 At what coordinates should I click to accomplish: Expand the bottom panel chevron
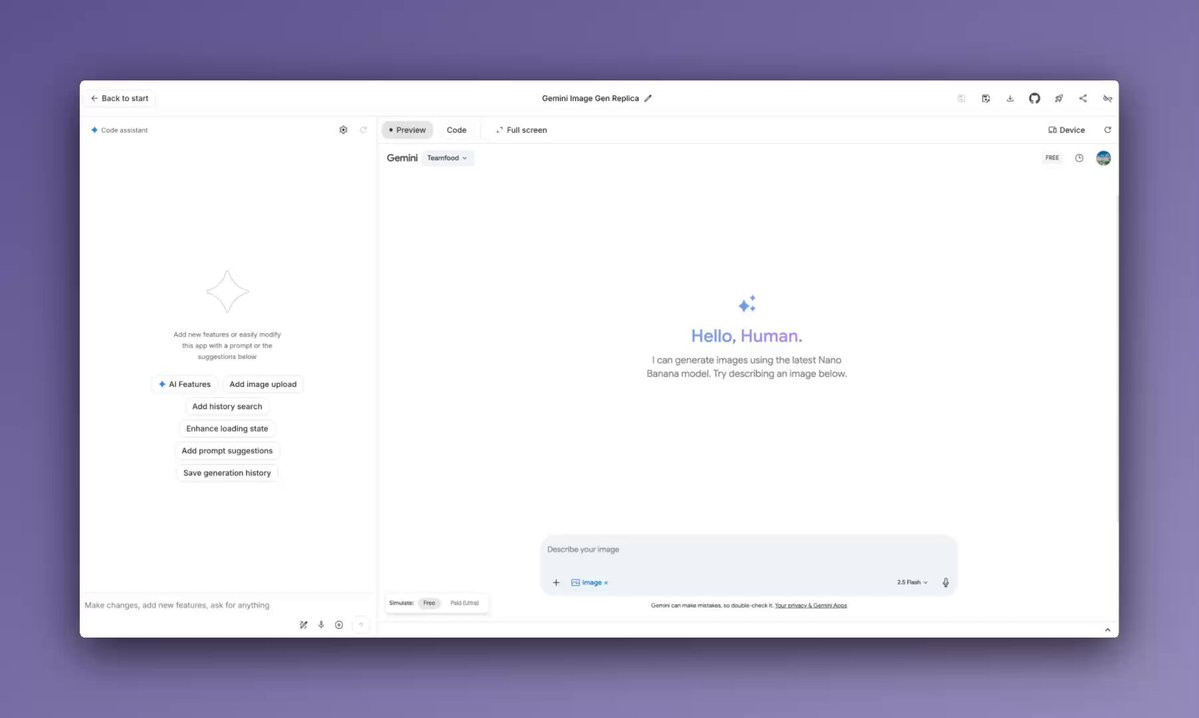pos(1107,630)
